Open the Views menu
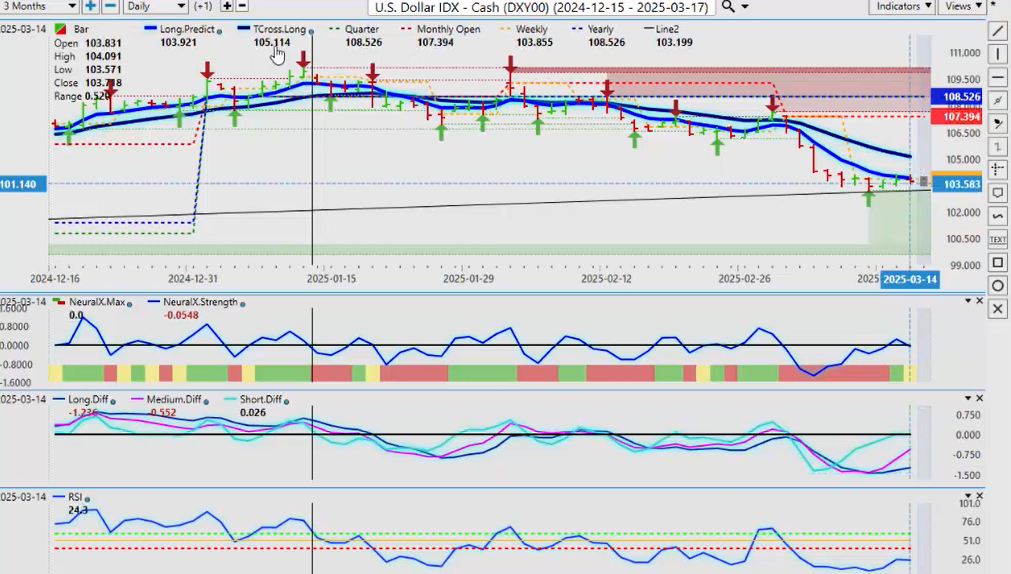Screen dimensions: 1011x574 [x=963, y=6]
